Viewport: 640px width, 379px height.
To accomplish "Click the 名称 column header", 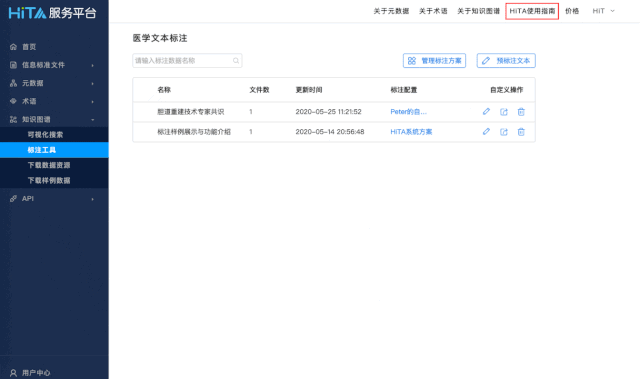I will tap(164, 90).
